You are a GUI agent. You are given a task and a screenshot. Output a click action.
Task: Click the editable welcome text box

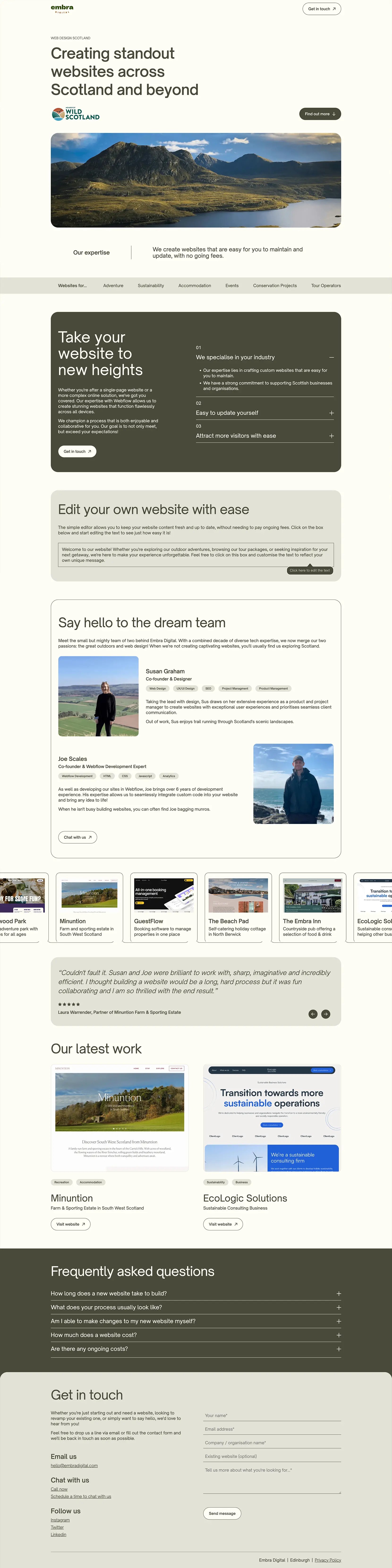(196, 554)
